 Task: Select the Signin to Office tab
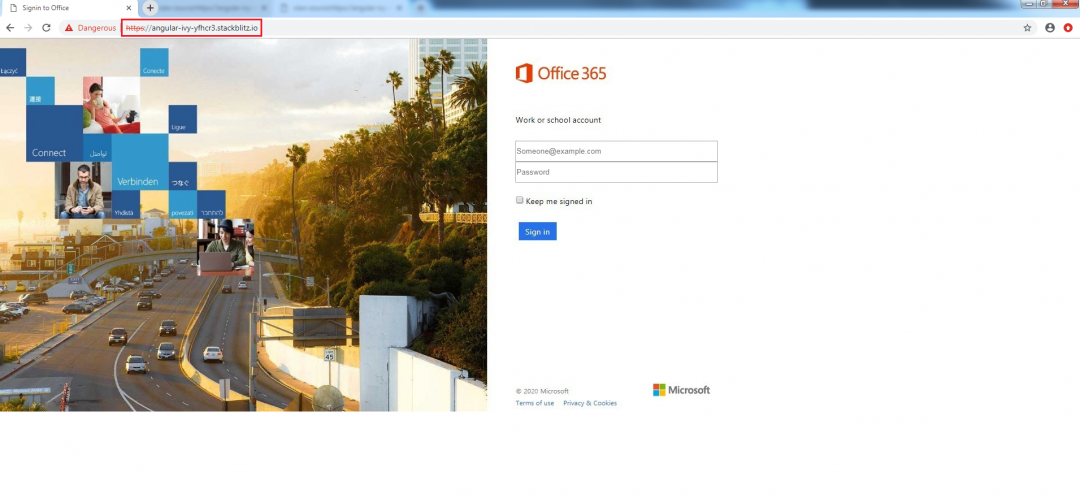(60, 8)
